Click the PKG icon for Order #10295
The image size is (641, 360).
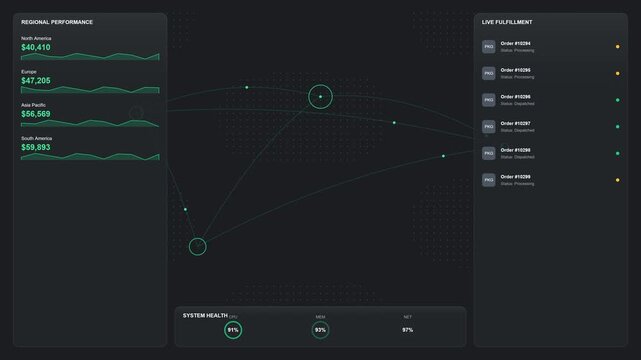[x=489, y=73]
